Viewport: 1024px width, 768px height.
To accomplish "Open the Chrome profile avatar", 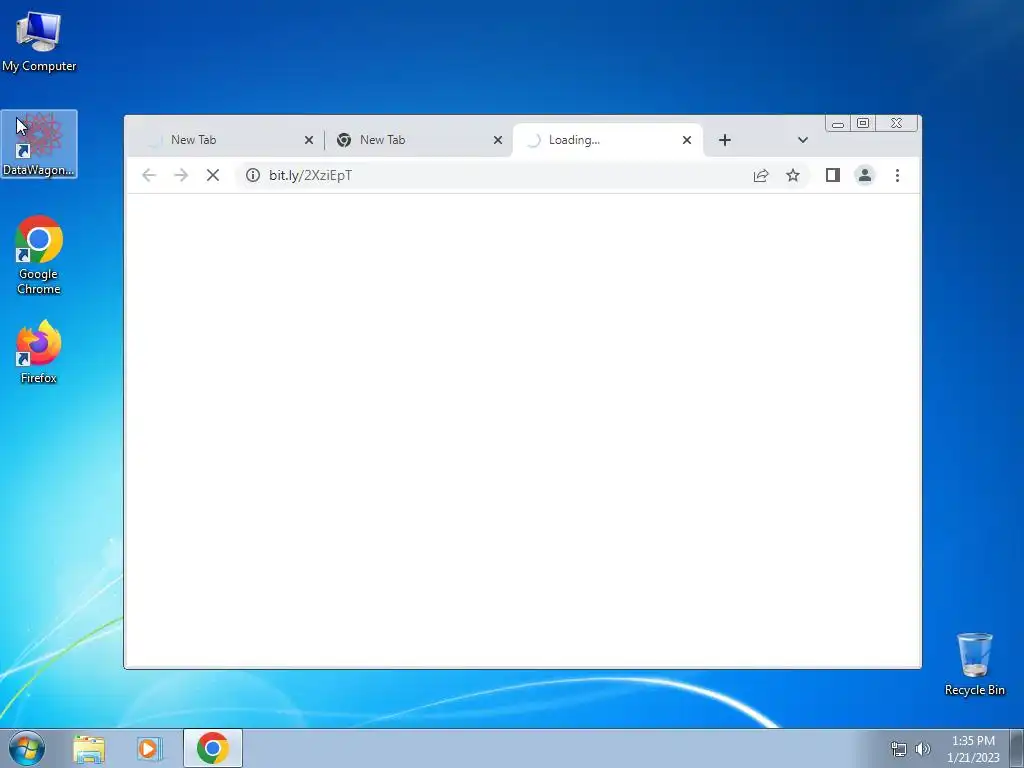I will 865,175.
